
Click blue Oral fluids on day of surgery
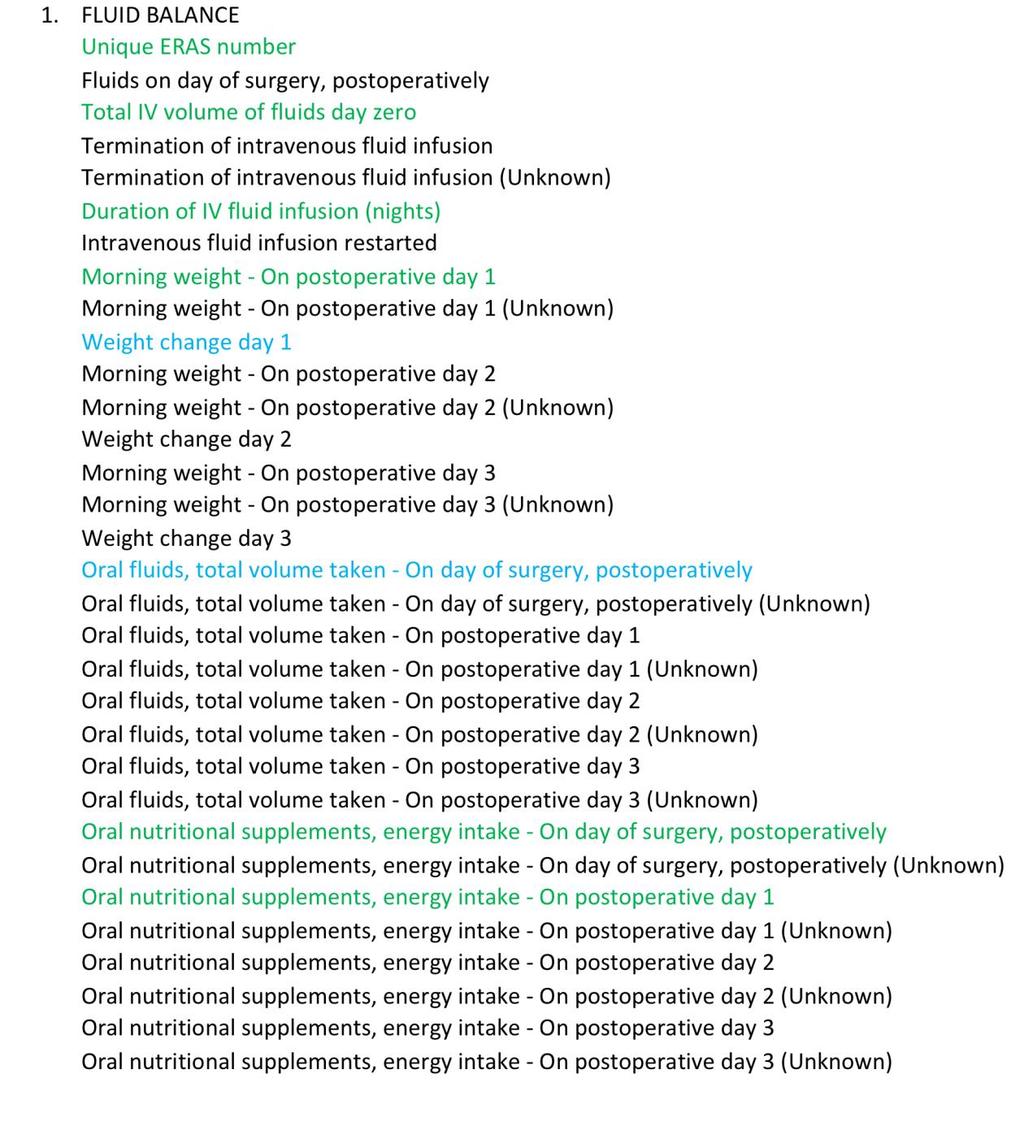pyautogui.click(x=417, y=571)
